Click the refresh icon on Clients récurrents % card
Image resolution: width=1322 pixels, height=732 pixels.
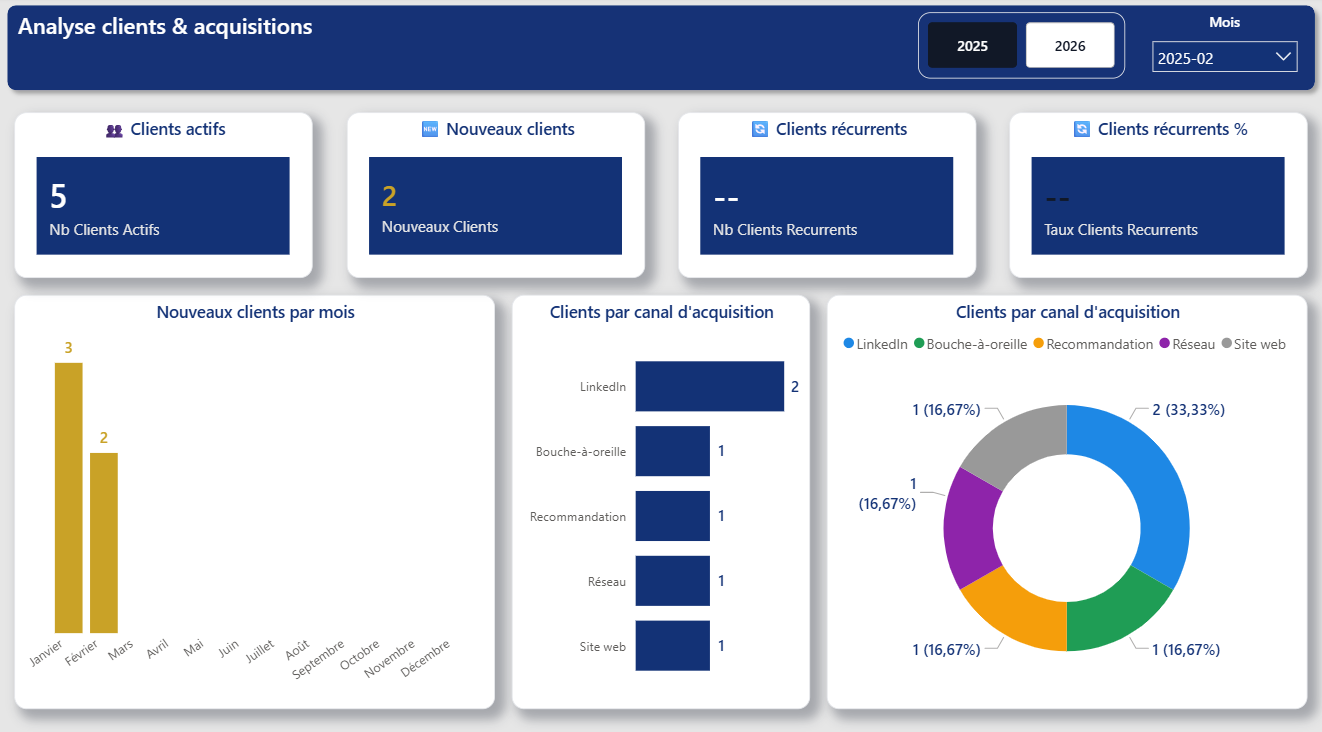pyautogui.click(x=1080, y=129)
